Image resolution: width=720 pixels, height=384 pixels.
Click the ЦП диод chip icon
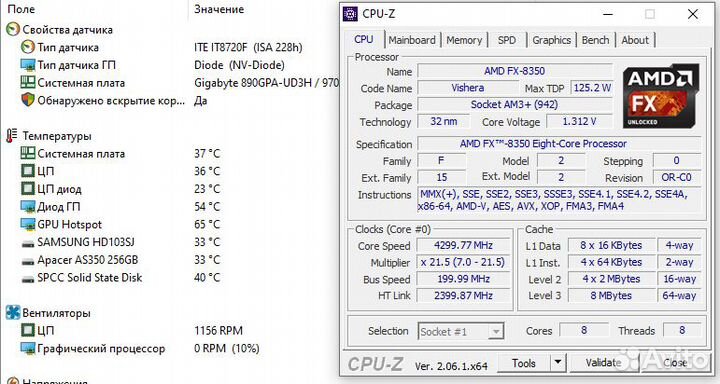click(28, 189)
